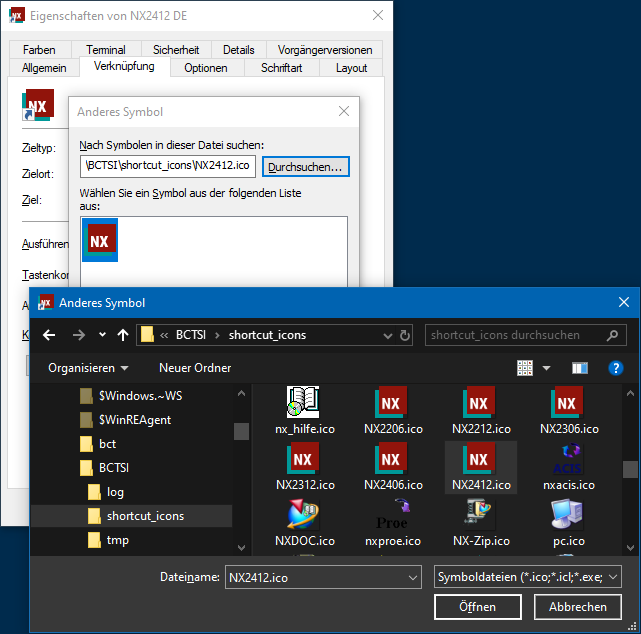Switch to the Sicherheit tab

[176, 50]
